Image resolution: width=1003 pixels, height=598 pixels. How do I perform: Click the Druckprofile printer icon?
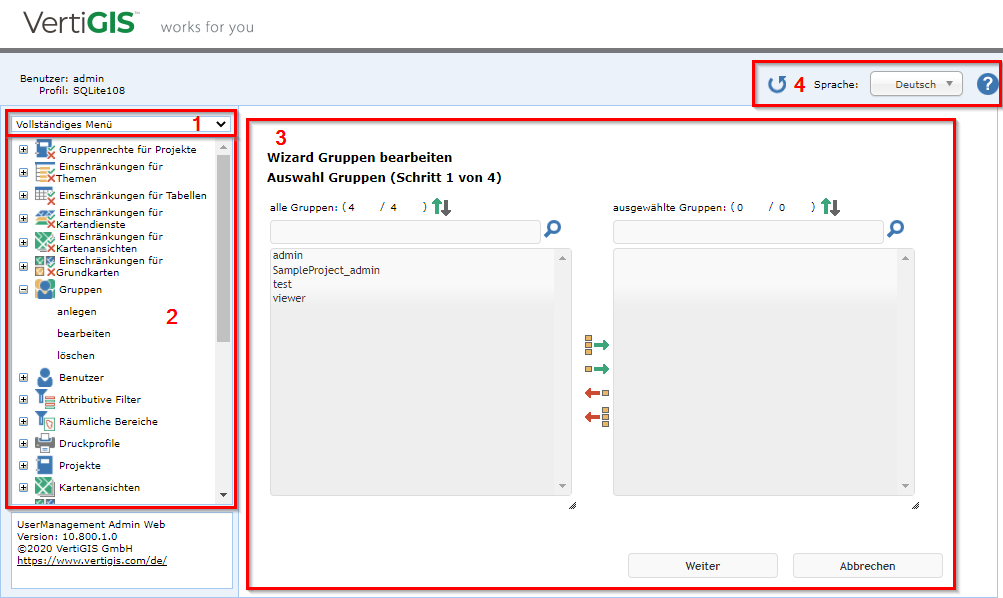[44, 443]
